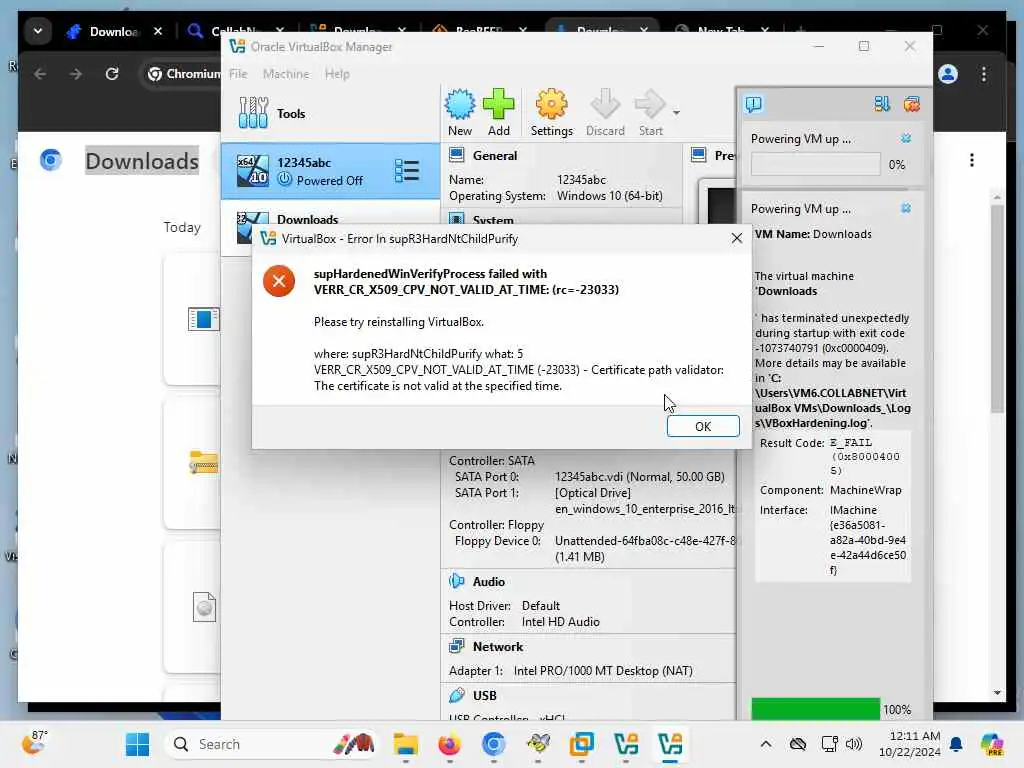Open the Help menu in VirtualBox Manager

tap(337, 74)
